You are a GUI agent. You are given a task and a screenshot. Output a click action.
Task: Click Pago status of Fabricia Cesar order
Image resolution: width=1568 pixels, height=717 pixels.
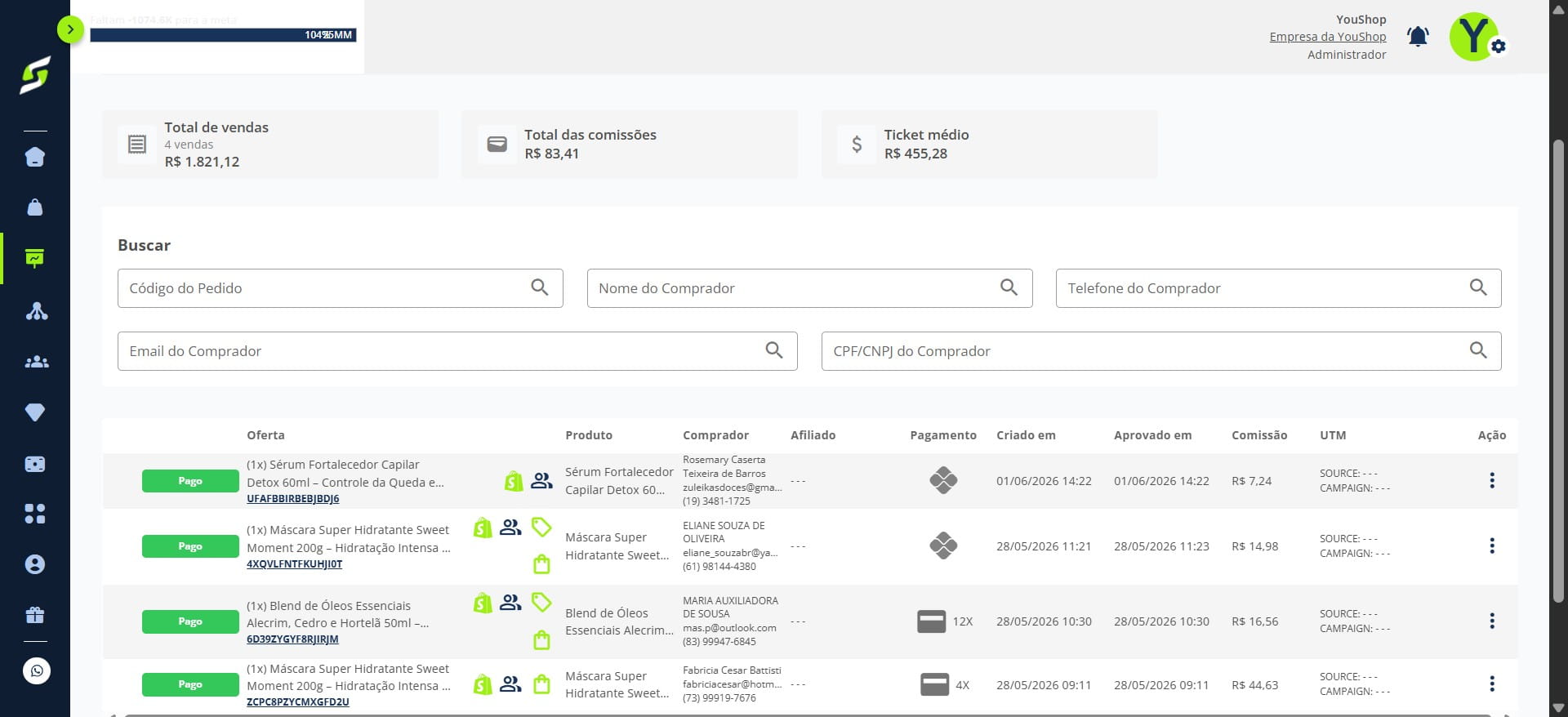click(190, 684)
